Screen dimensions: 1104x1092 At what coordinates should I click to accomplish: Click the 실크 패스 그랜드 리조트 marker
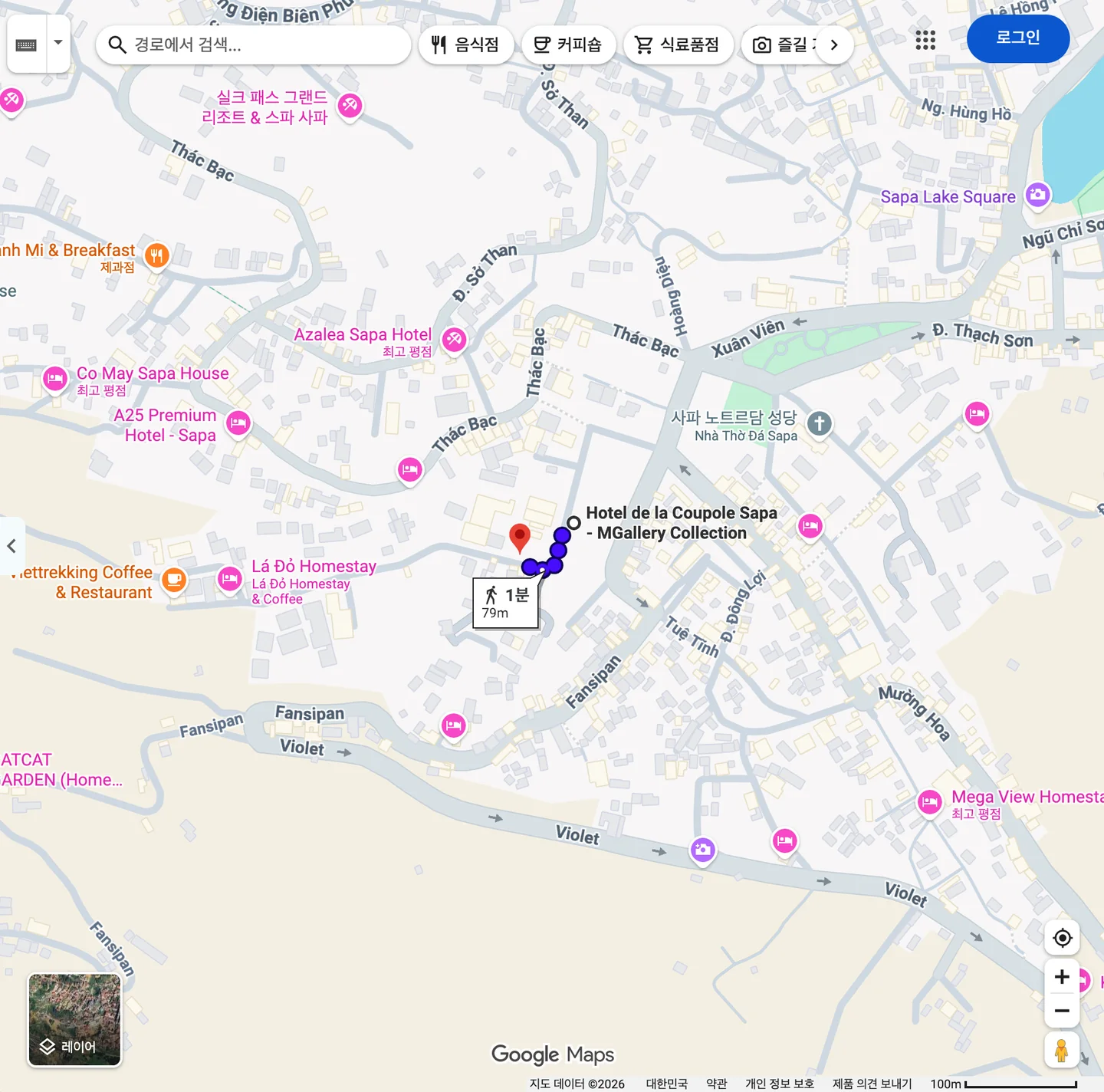tap(350, 105)
